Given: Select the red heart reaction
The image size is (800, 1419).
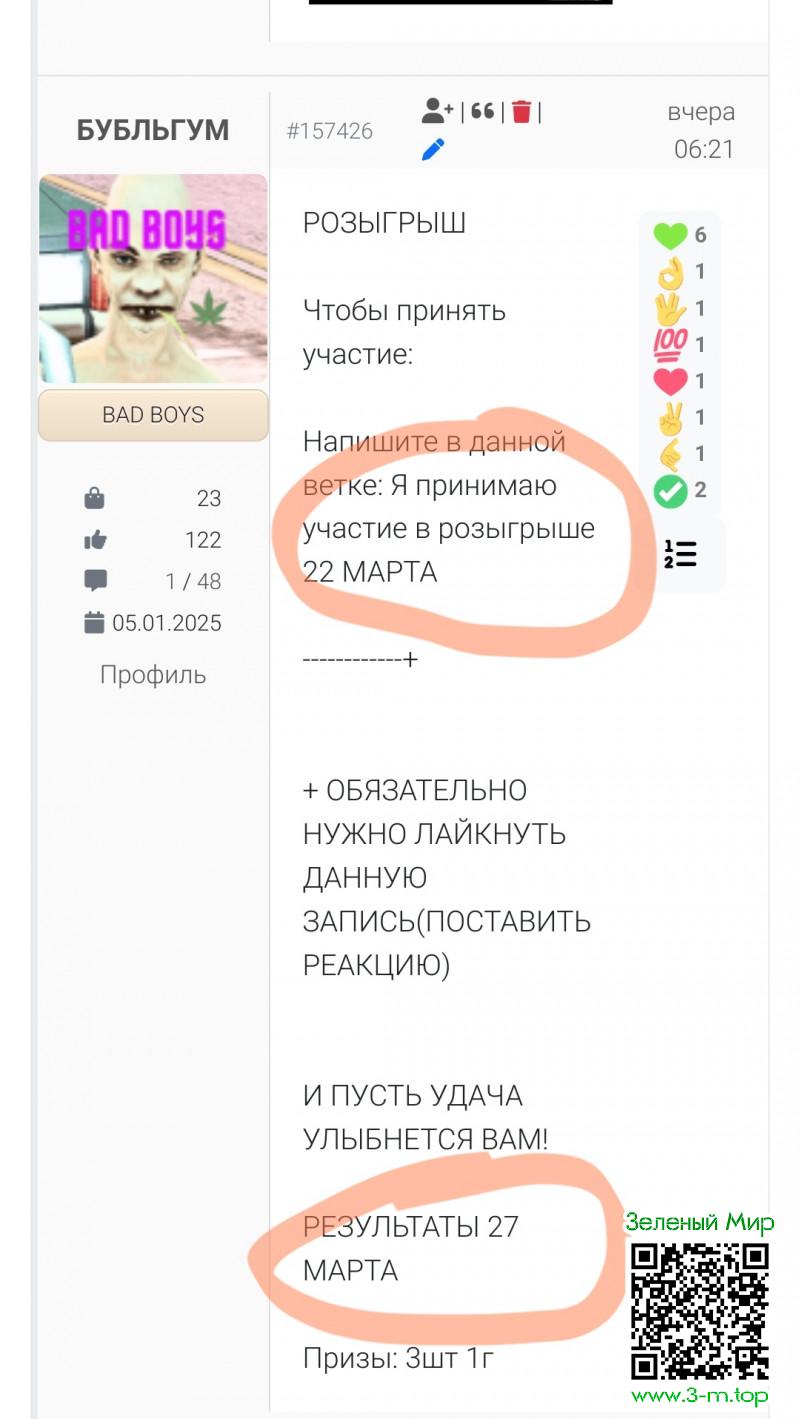Looking at the screenshot, I should click(x=670, y=381).
